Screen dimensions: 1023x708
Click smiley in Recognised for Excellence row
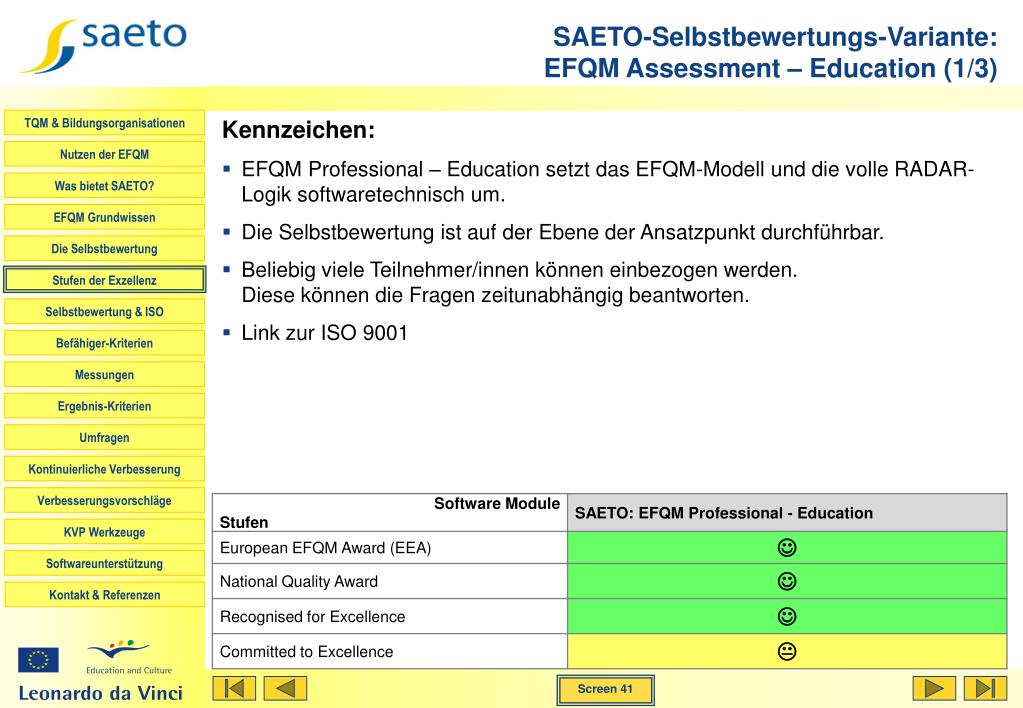pyautogui.click(x=787, y=617)
